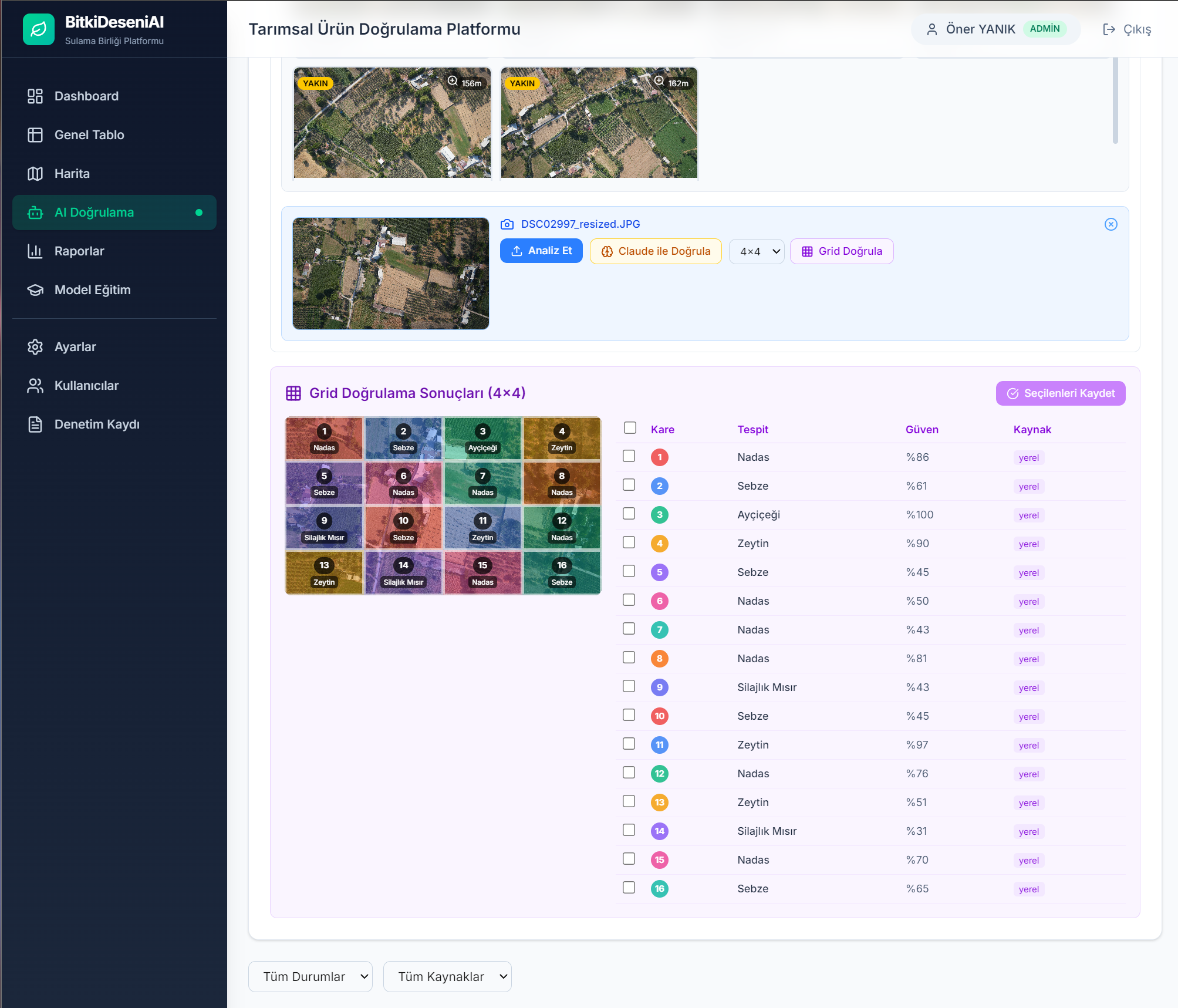This screenshot has height=1008, width=1178.
Task: Check the row 4 Zeytin checkbox
Action: [x=629, y=542]
